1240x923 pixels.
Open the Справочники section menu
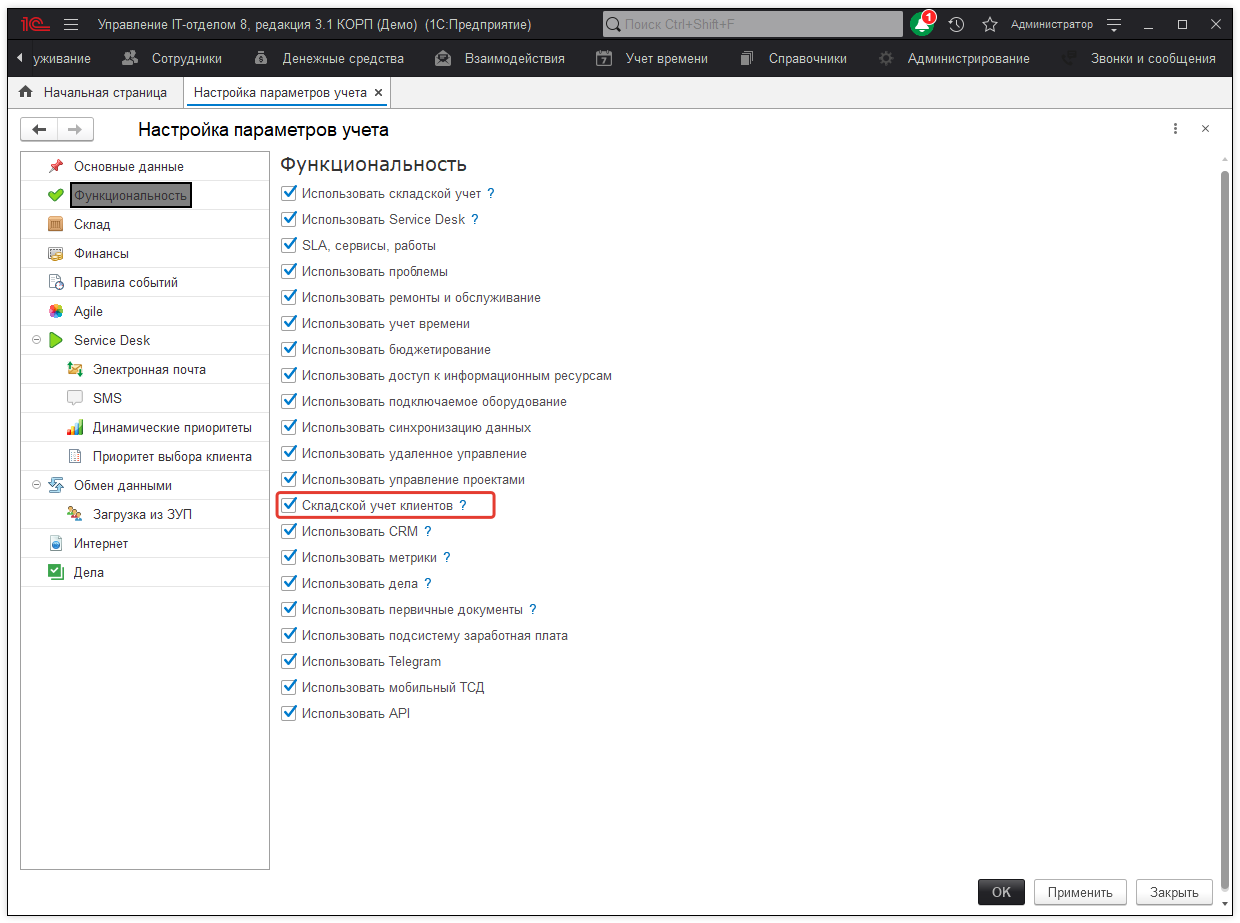coord(807,58)
